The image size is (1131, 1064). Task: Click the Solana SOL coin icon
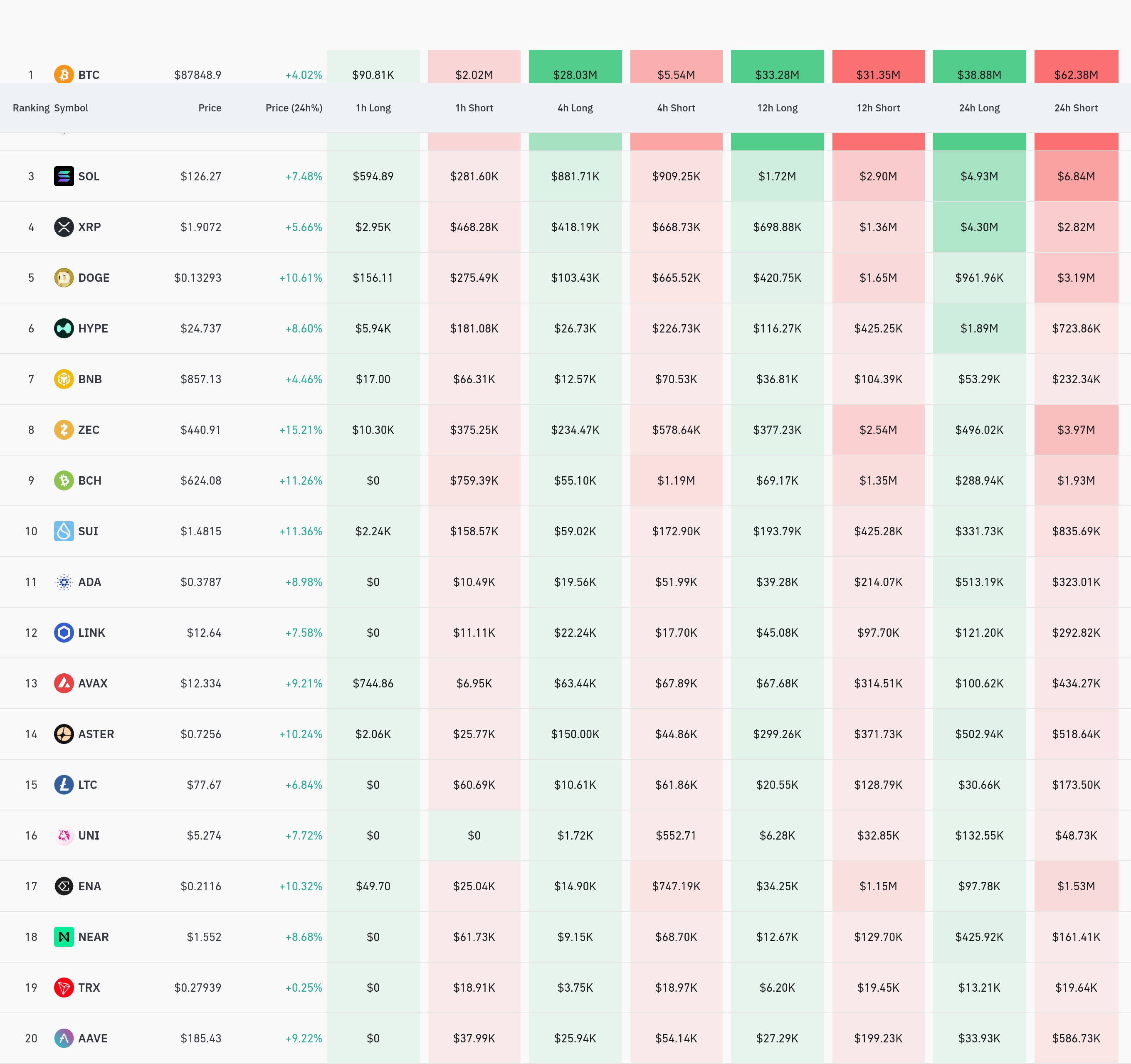tap(64, 176)
